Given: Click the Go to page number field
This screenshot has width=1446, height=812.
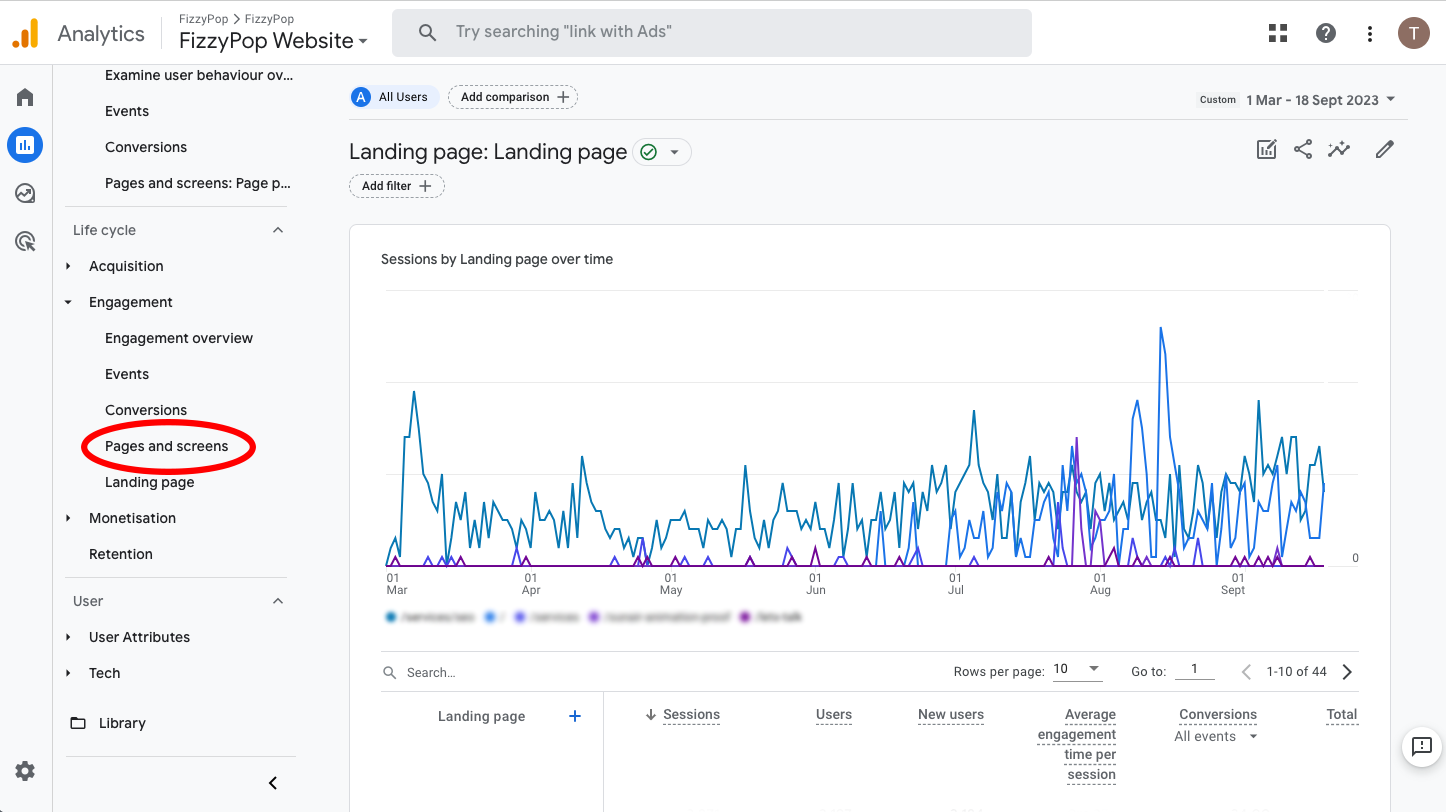Looking at the screenshot, I should coord(1195,670).
